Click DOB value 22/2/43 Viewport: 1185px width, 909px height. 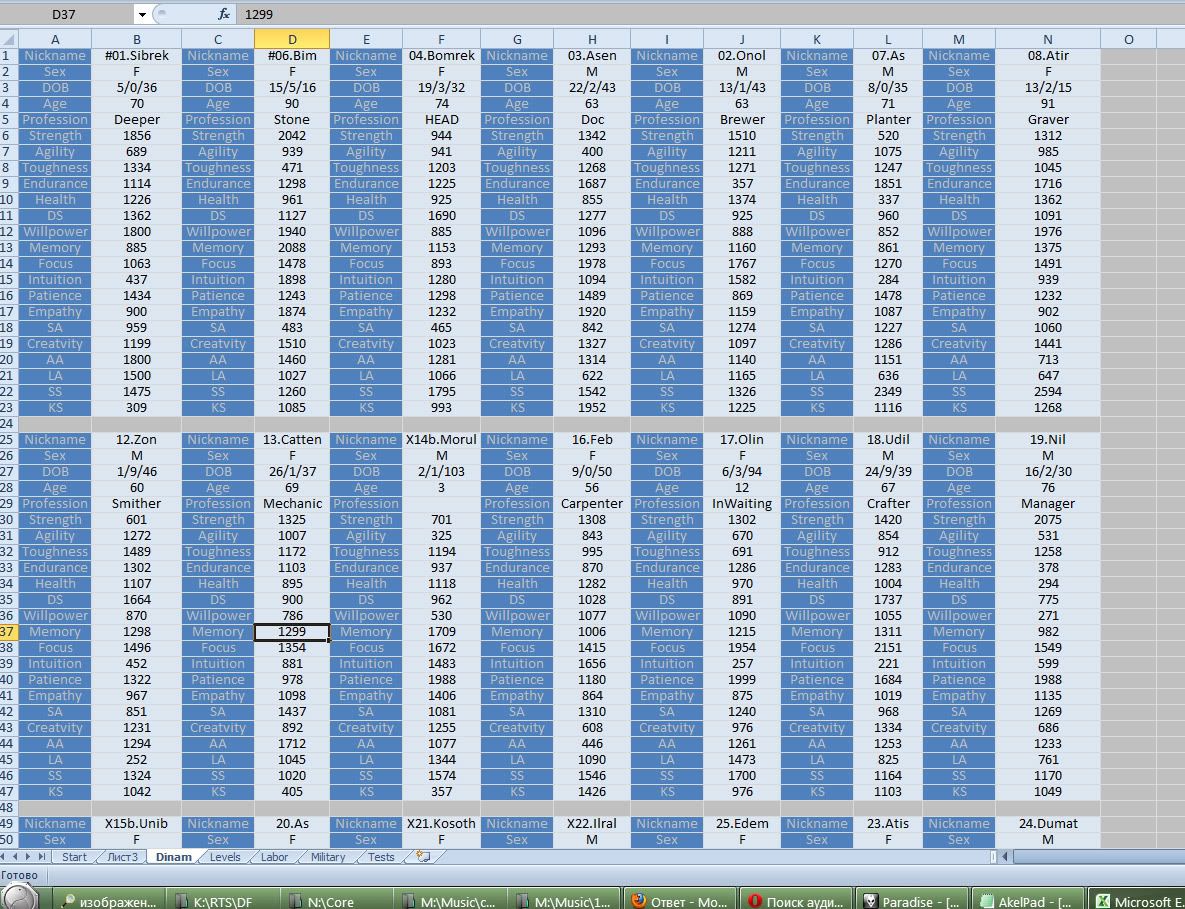coord(592,88)
